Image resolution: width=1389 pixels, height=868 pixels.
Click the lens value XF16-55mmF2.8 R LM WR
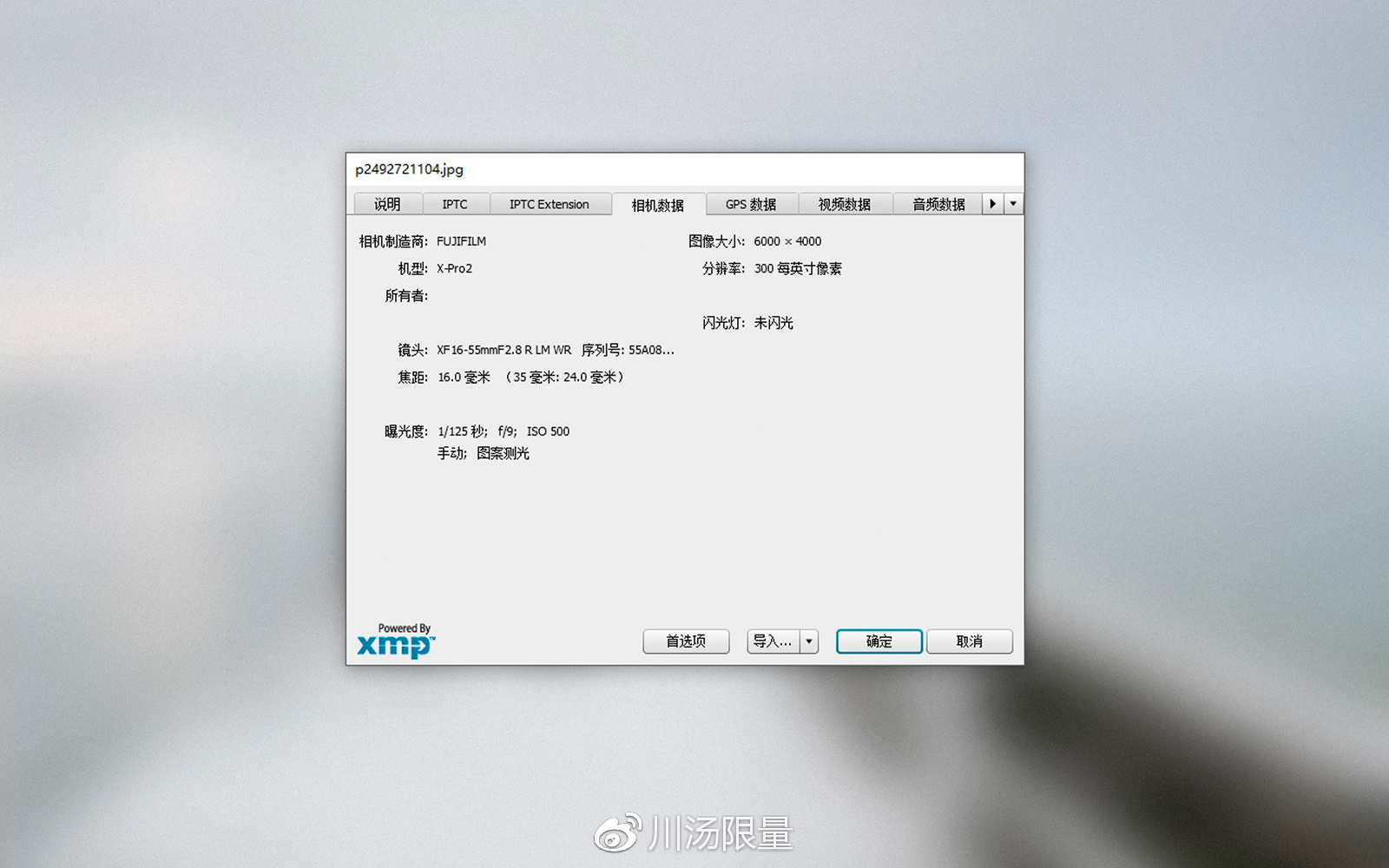[x=504, y=350]
